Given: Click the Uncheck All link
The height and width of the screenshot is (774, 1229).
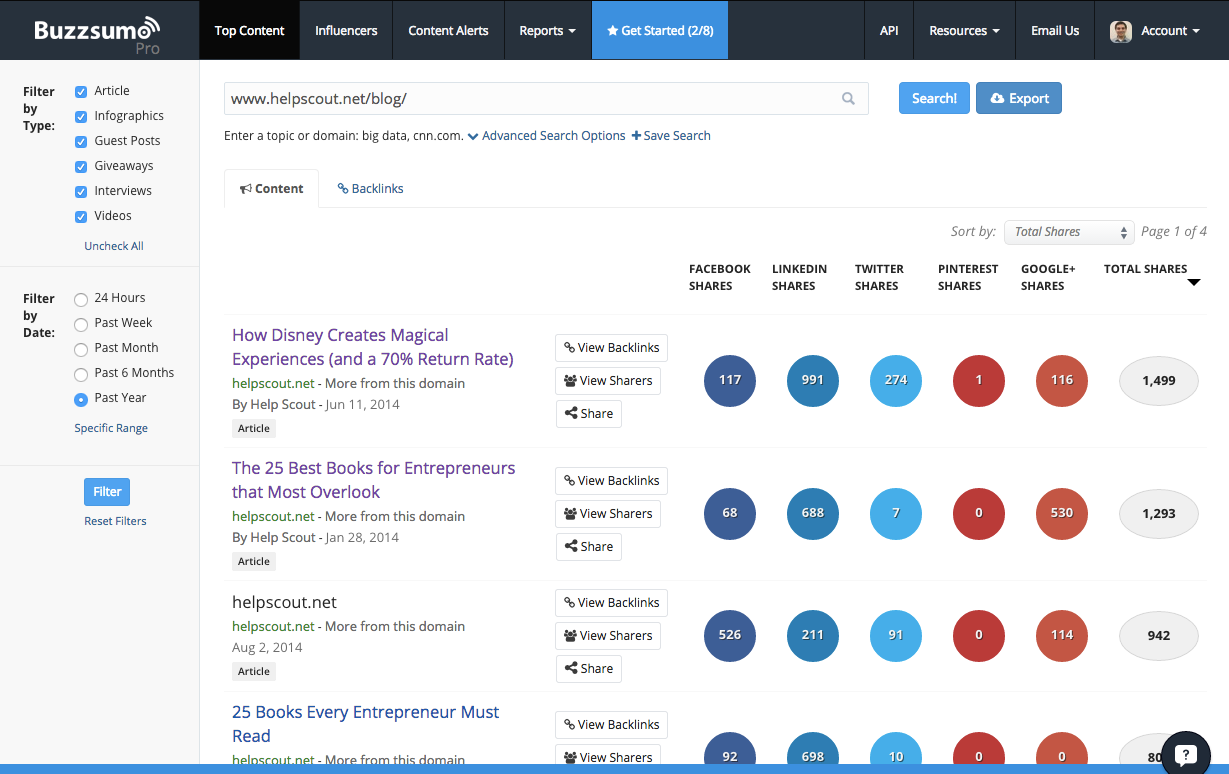Looking at the screenshot, I should point(114,246).
